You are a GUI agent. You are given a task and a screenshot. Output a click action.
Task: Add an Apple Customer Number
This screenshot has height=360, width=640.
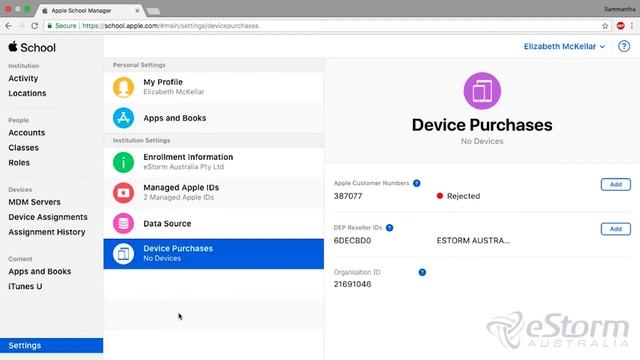pos(616,184)
